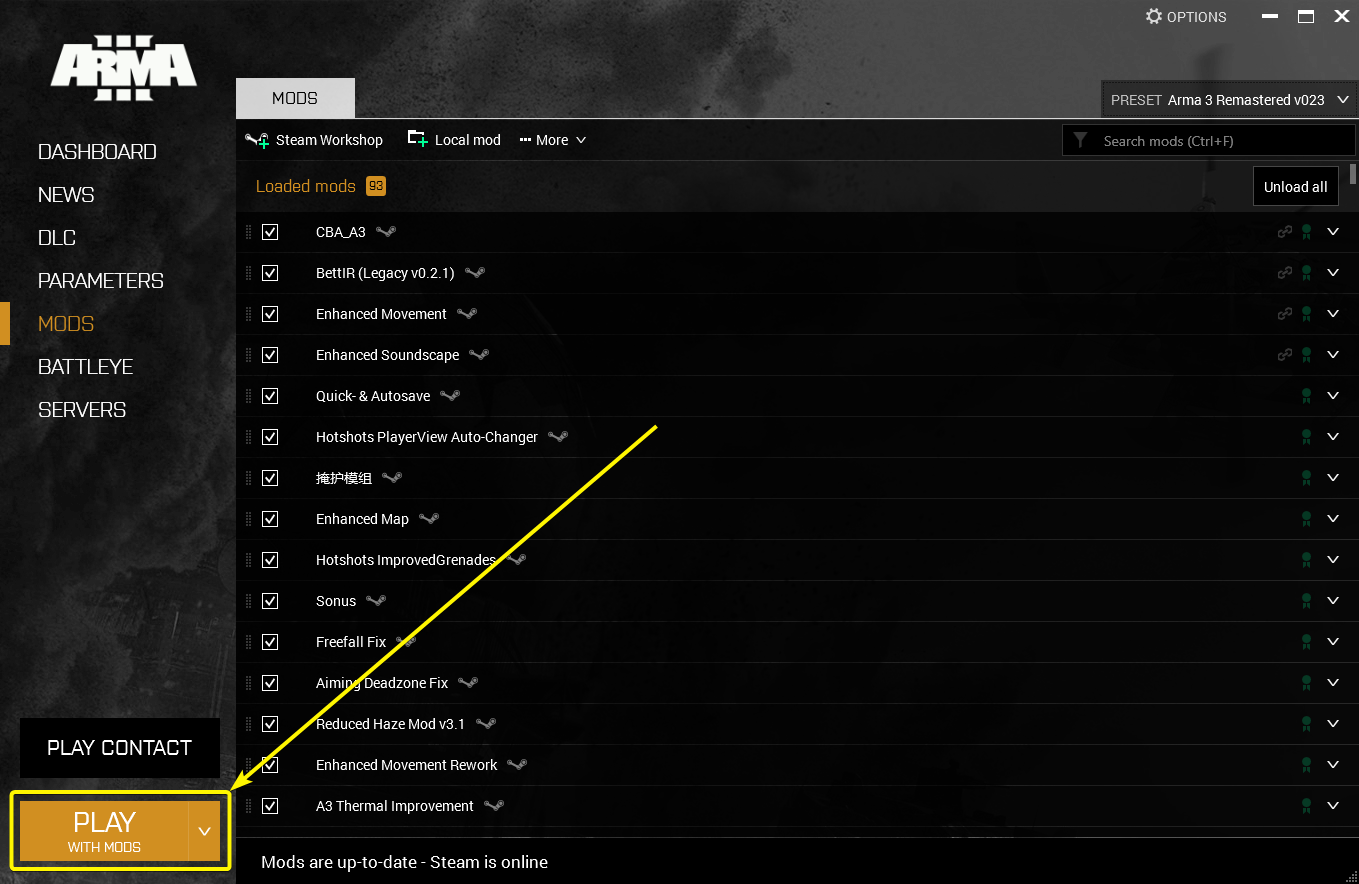Image resolution: width=1359 pixels, height=884 pixels.
Task: Click the link icon in the BettIR row
Action: click(x=1285, y=273)
